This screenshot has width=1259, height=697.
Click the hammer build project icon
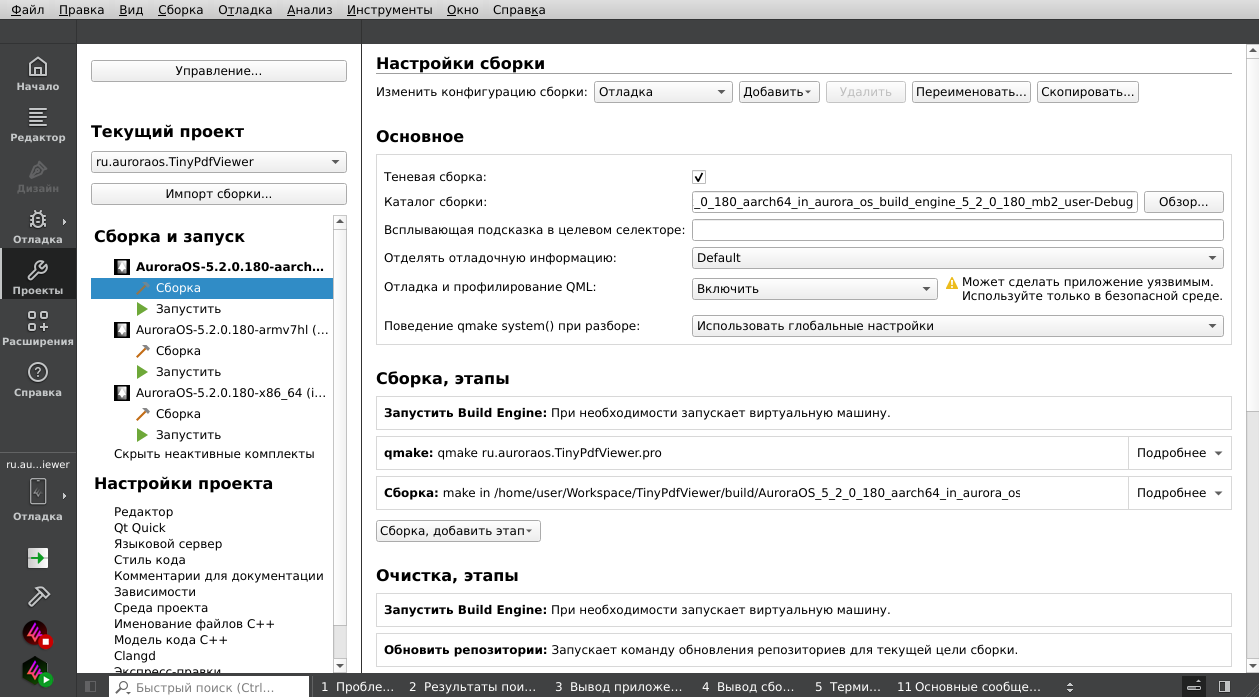point(38,596)
